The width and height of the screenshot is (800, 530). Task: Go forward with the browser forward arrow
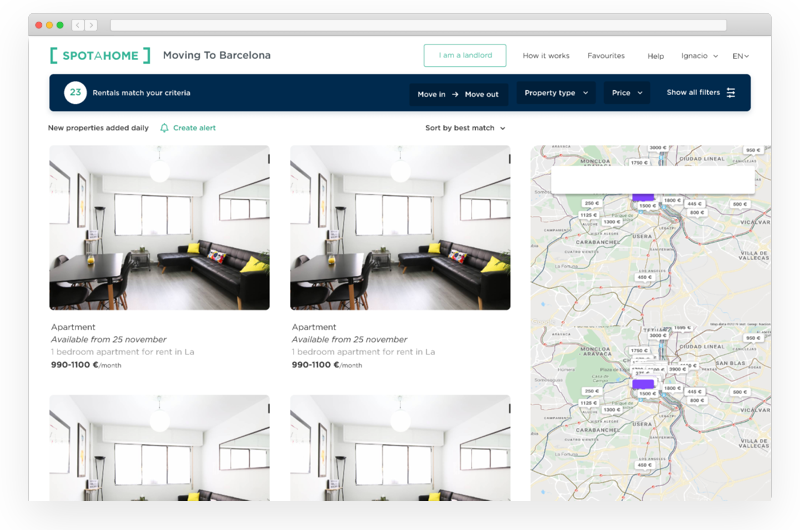pos(91,25)
